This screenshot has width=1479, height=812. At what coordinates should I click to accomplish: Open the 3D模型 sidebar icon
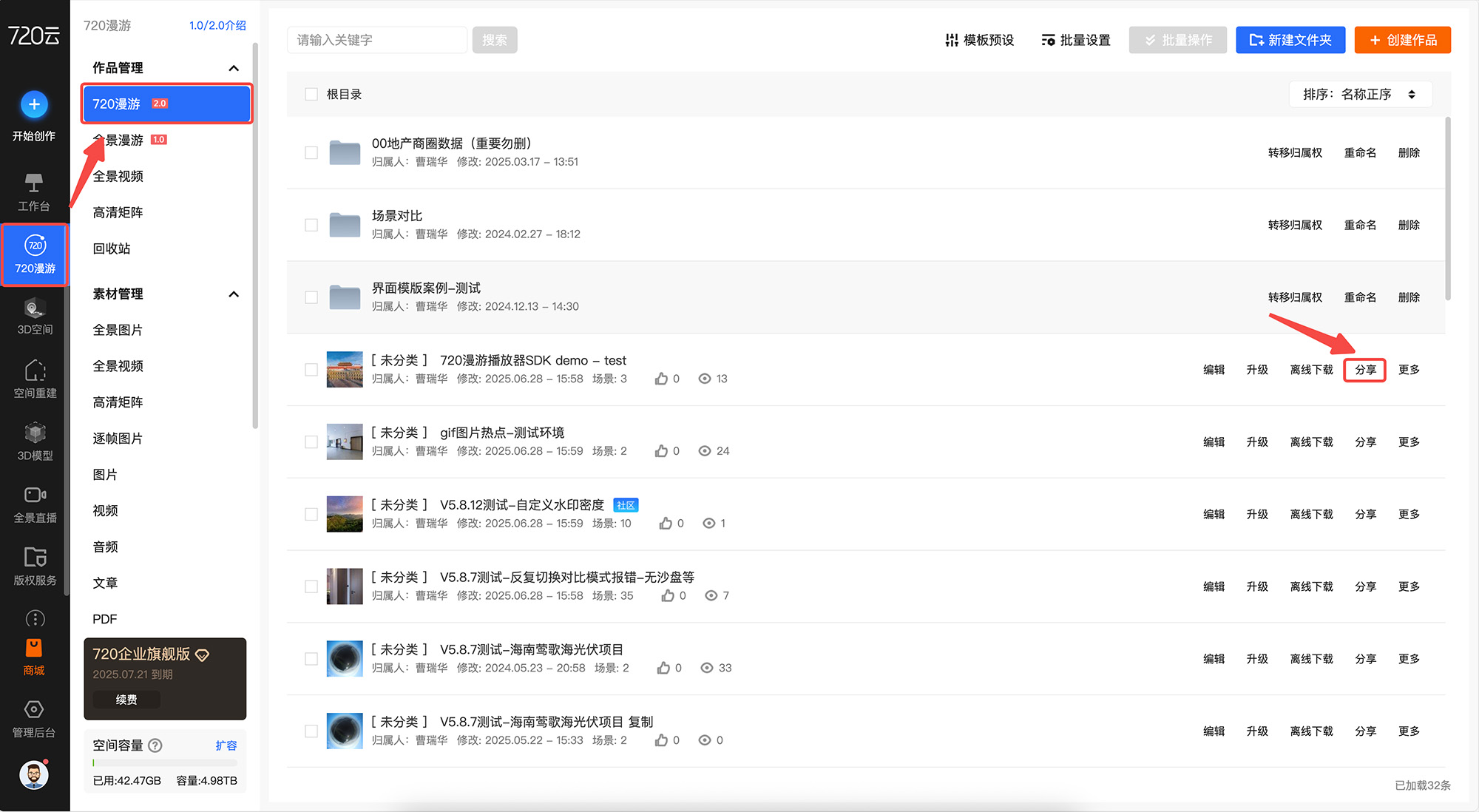point(35,433)
